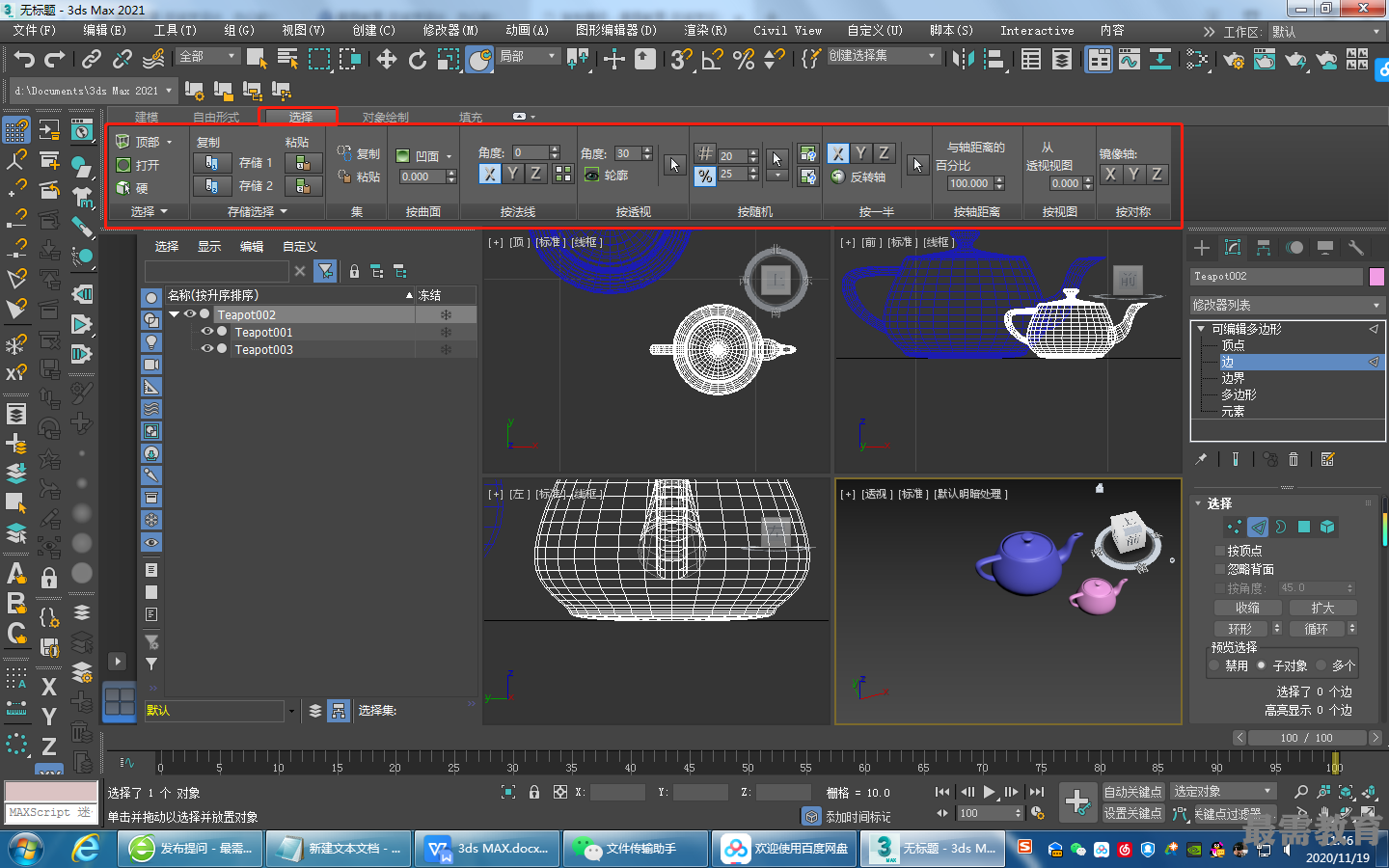1389x868 pixels.
Task: Open the Modifier List dropdown
Action: click(1287, 305)
